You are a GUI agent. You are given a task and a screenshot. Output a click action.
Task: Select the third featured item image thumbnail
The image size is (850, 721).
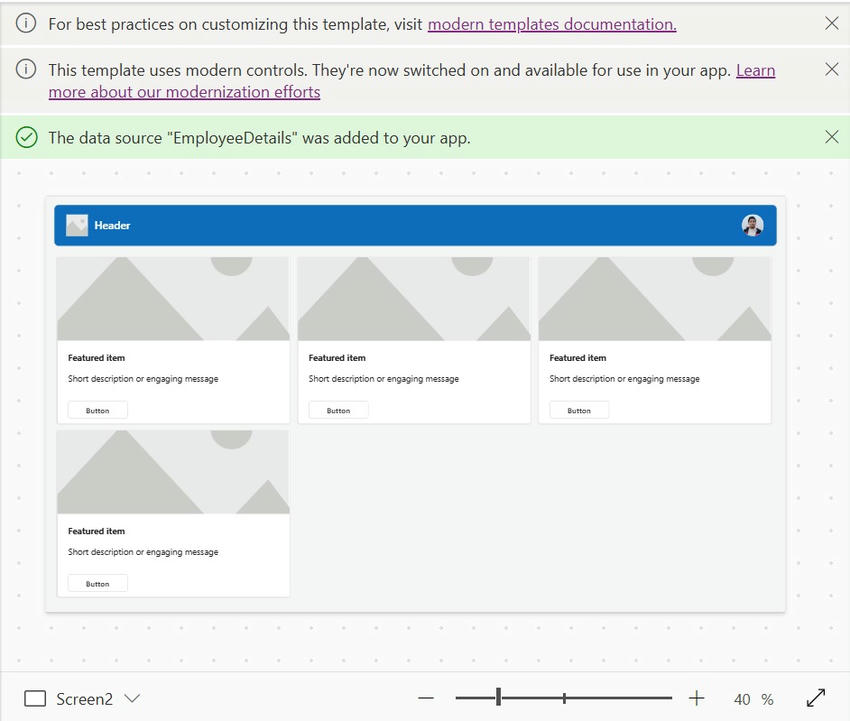654,299
